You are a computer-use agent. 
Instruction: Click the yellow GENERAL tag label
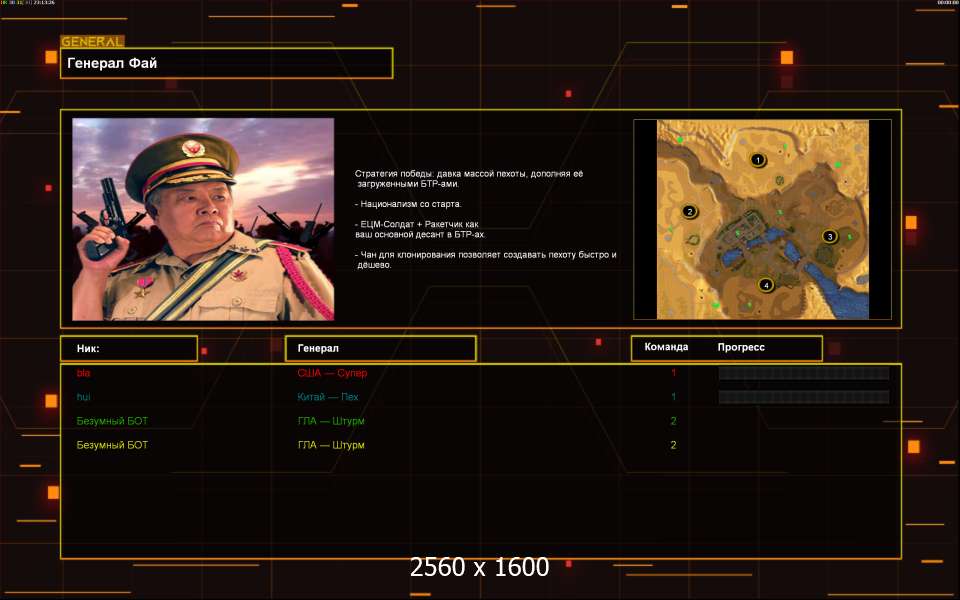click(x=92, y=42)
